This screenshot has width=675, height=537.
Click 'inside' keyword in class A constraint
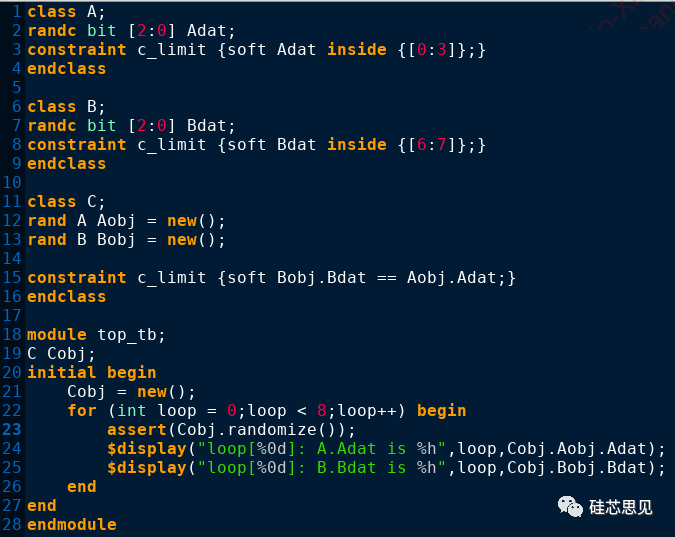click(x=357, y=50)
